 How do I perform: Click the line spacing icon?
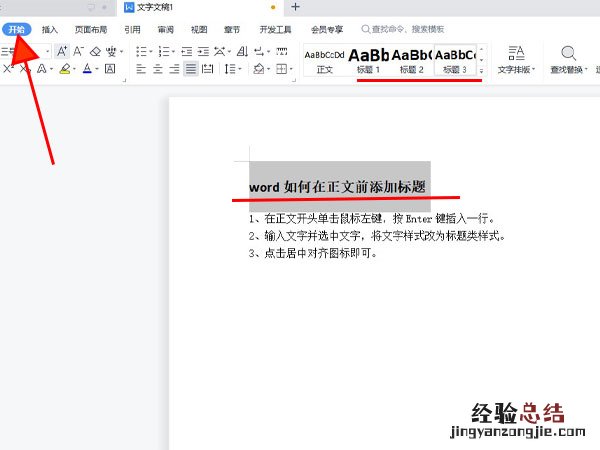230,69
